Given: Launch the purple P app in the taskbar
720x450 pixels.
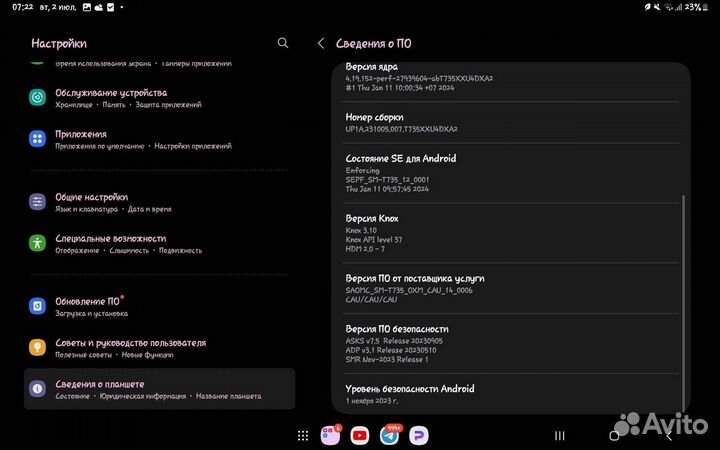Looking at the screenshot, I should click(x=418, y=435).
